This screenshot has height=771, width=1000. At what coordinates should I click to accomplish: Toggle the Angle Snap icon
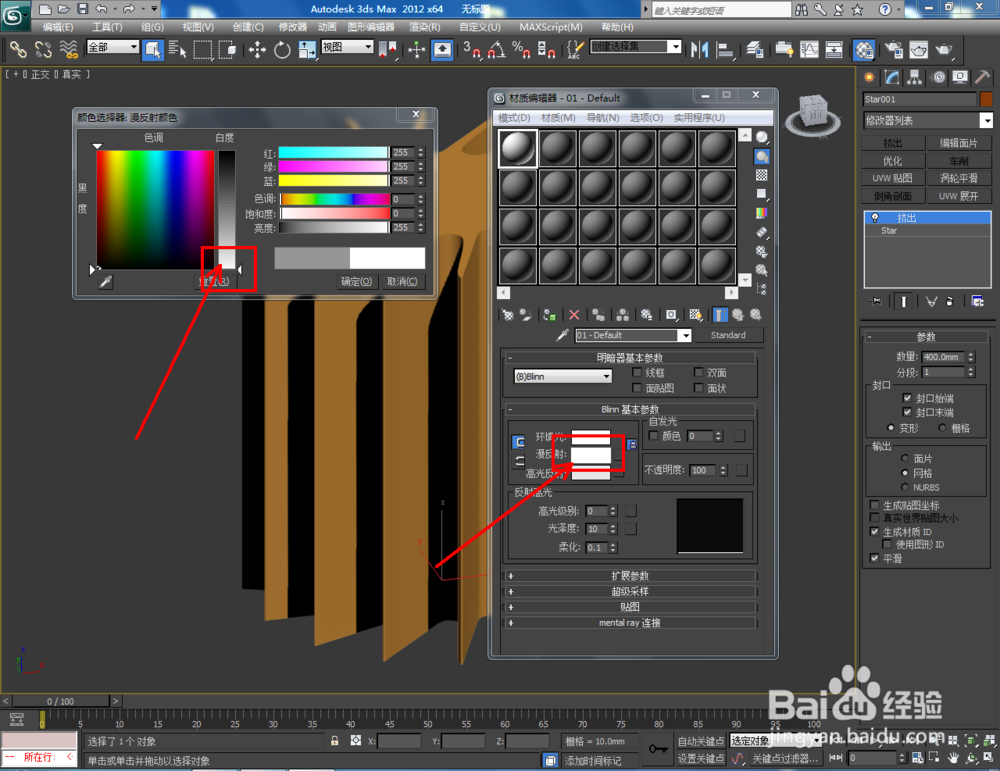[x=497, y=50]
